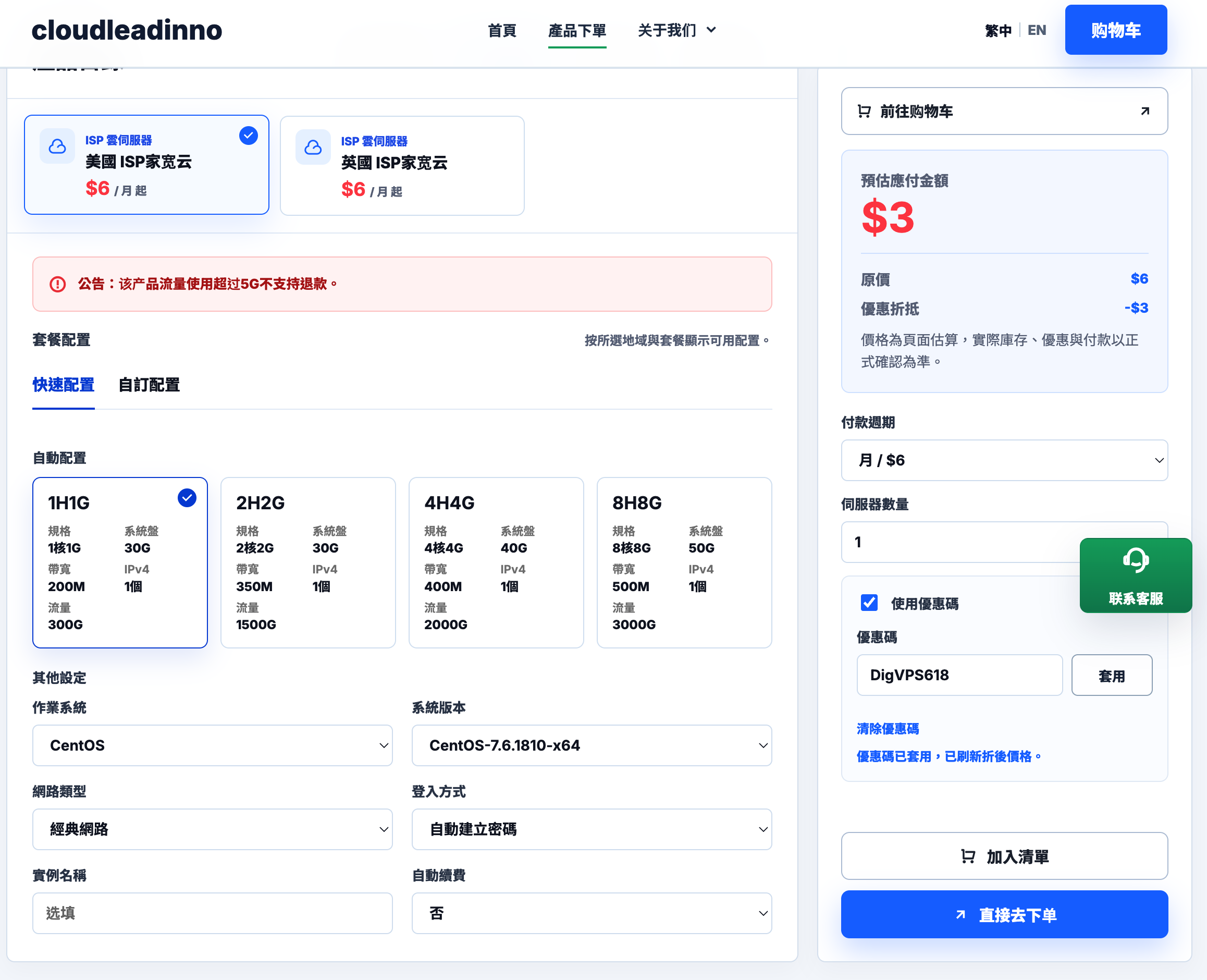Click the cloud icon on 美國 ISP家宽云 card

57,146
